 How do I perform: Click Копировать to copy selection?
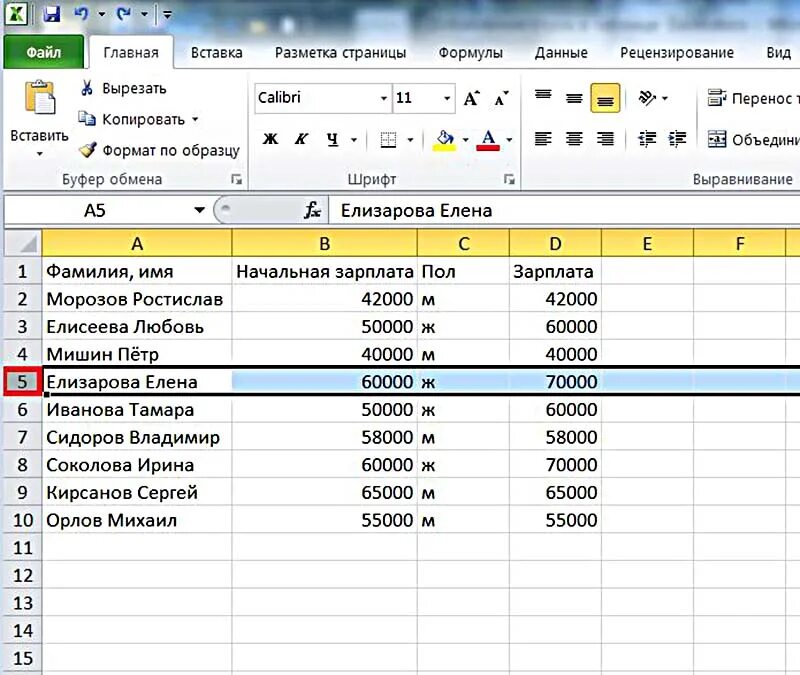coord(132,119)
